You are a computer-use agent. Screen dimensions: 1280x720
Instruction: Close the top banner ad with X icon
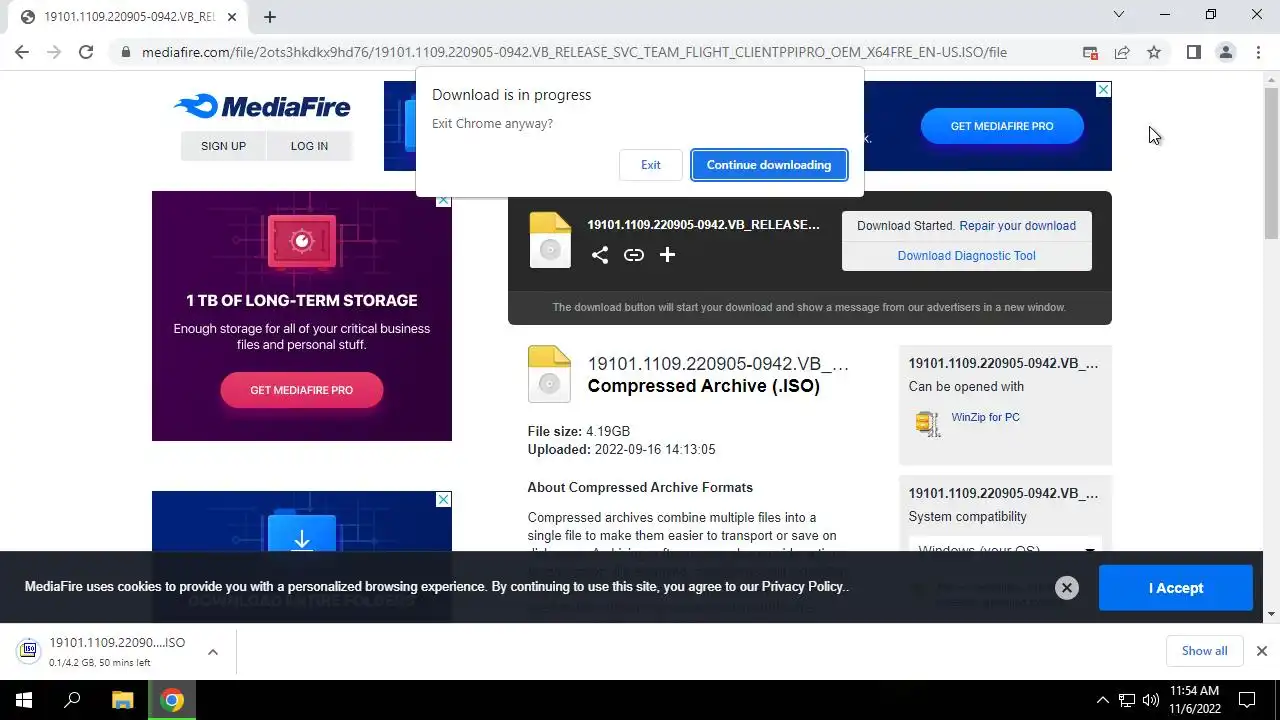point(1103,90)
